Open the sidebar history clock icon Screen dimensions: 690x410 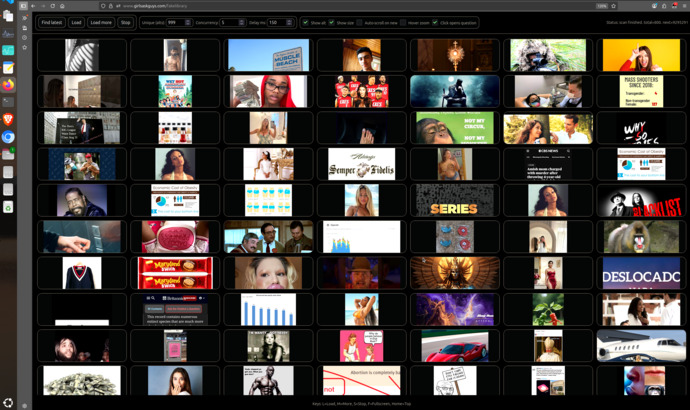(x=25, y=38)
